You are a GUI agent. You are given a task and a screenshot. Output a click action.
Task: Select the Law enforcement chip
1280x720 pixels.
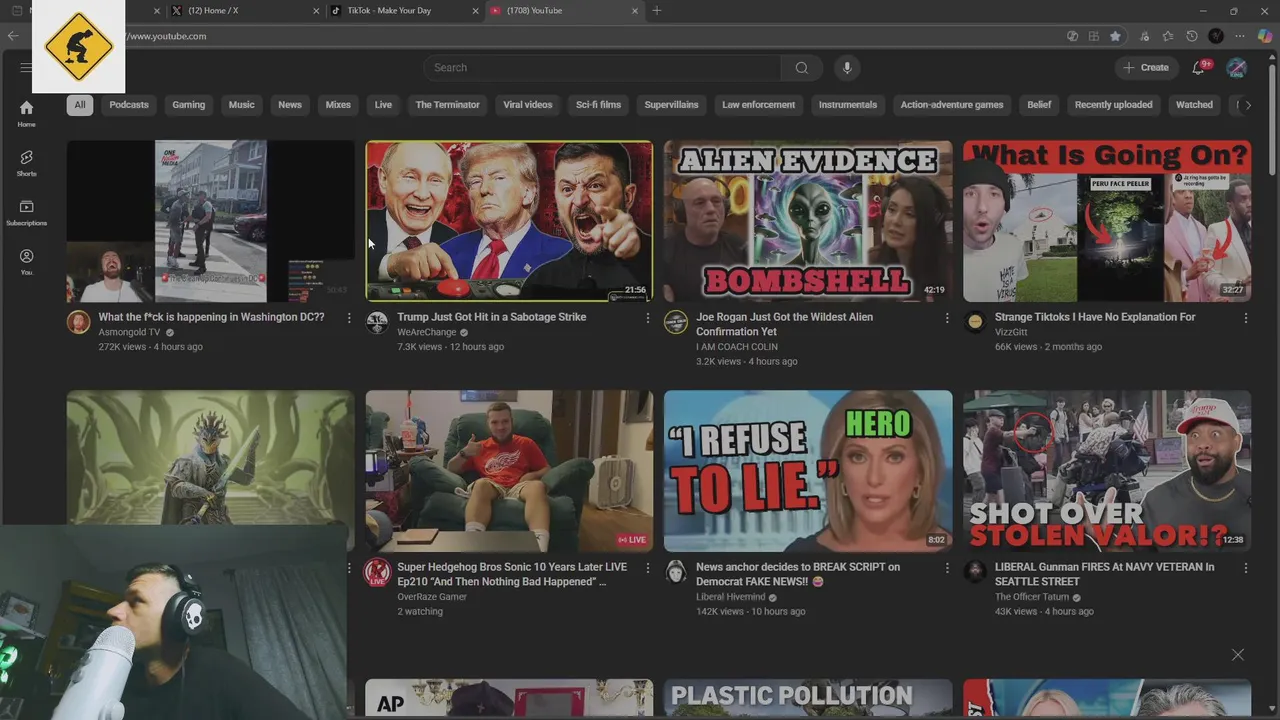tap(758, 105)
